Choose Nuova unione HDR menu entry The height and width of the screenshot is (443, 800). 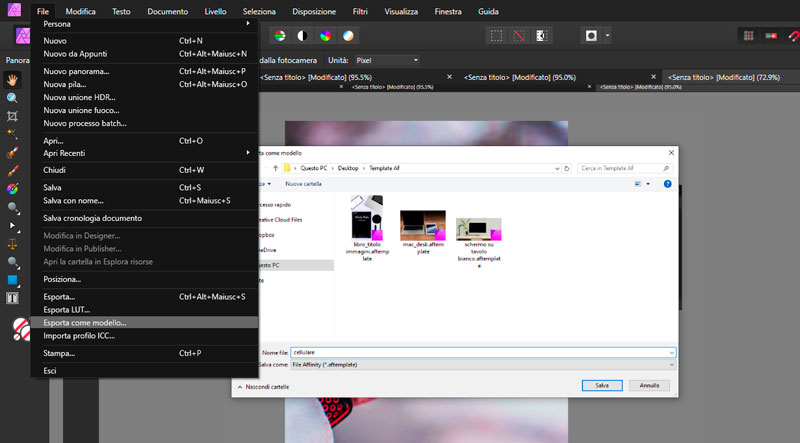144,97
